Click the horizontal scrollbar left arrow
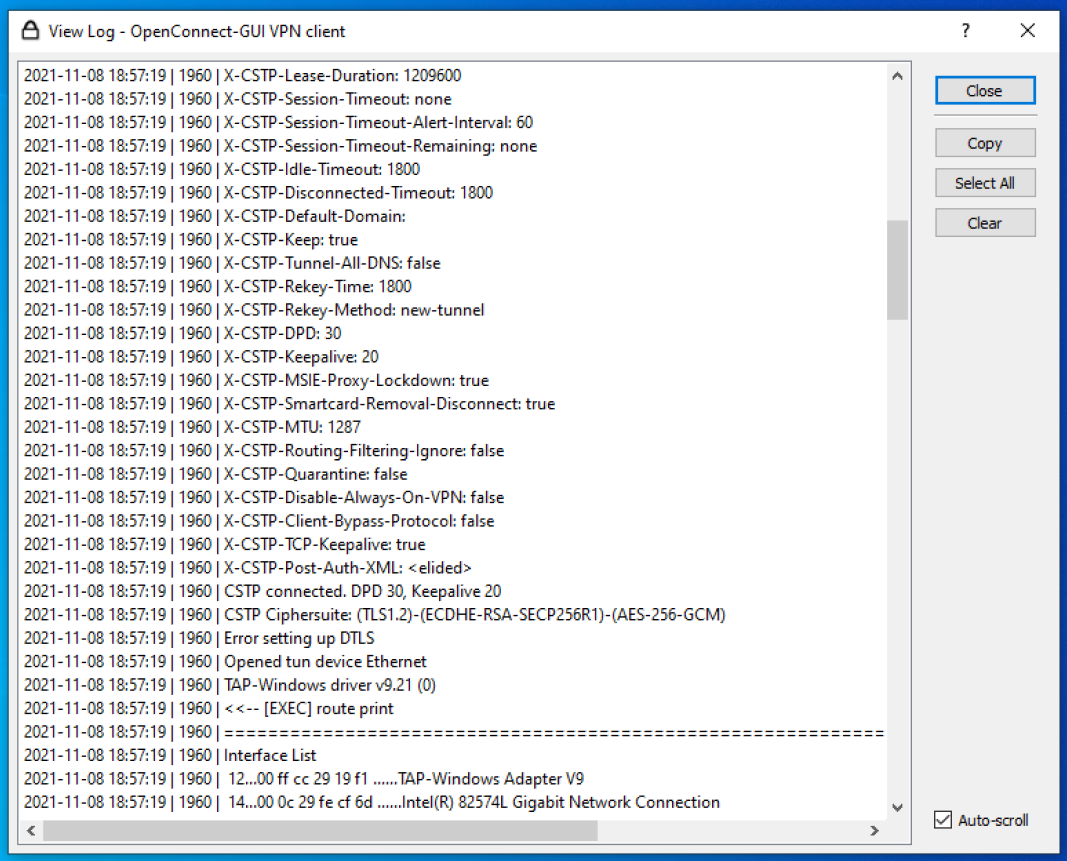The height and width of the screenshot is (861, 1067). [30, 831]
